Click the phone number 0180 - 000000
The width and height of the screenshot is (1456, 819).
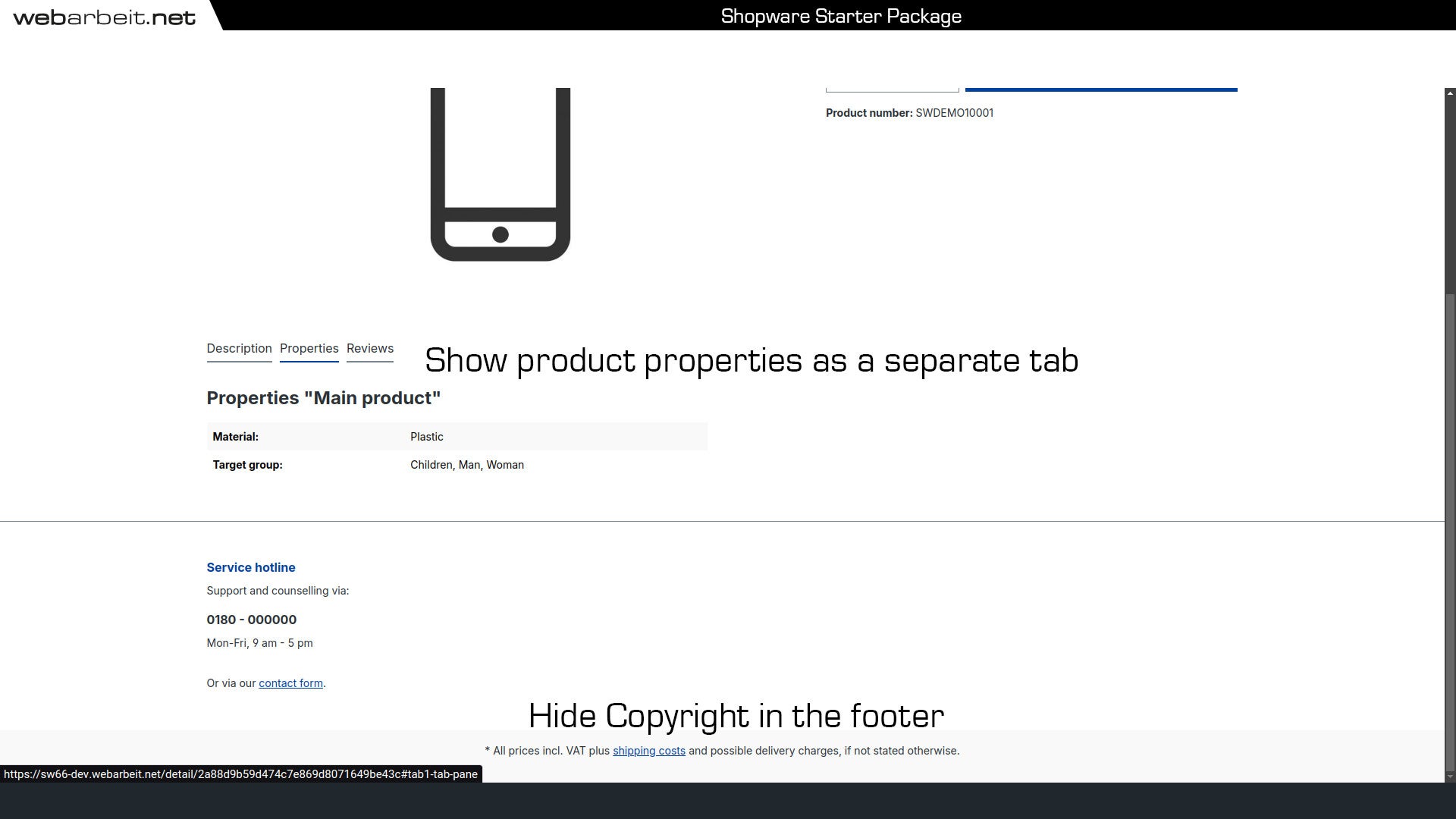pos(251,620)
